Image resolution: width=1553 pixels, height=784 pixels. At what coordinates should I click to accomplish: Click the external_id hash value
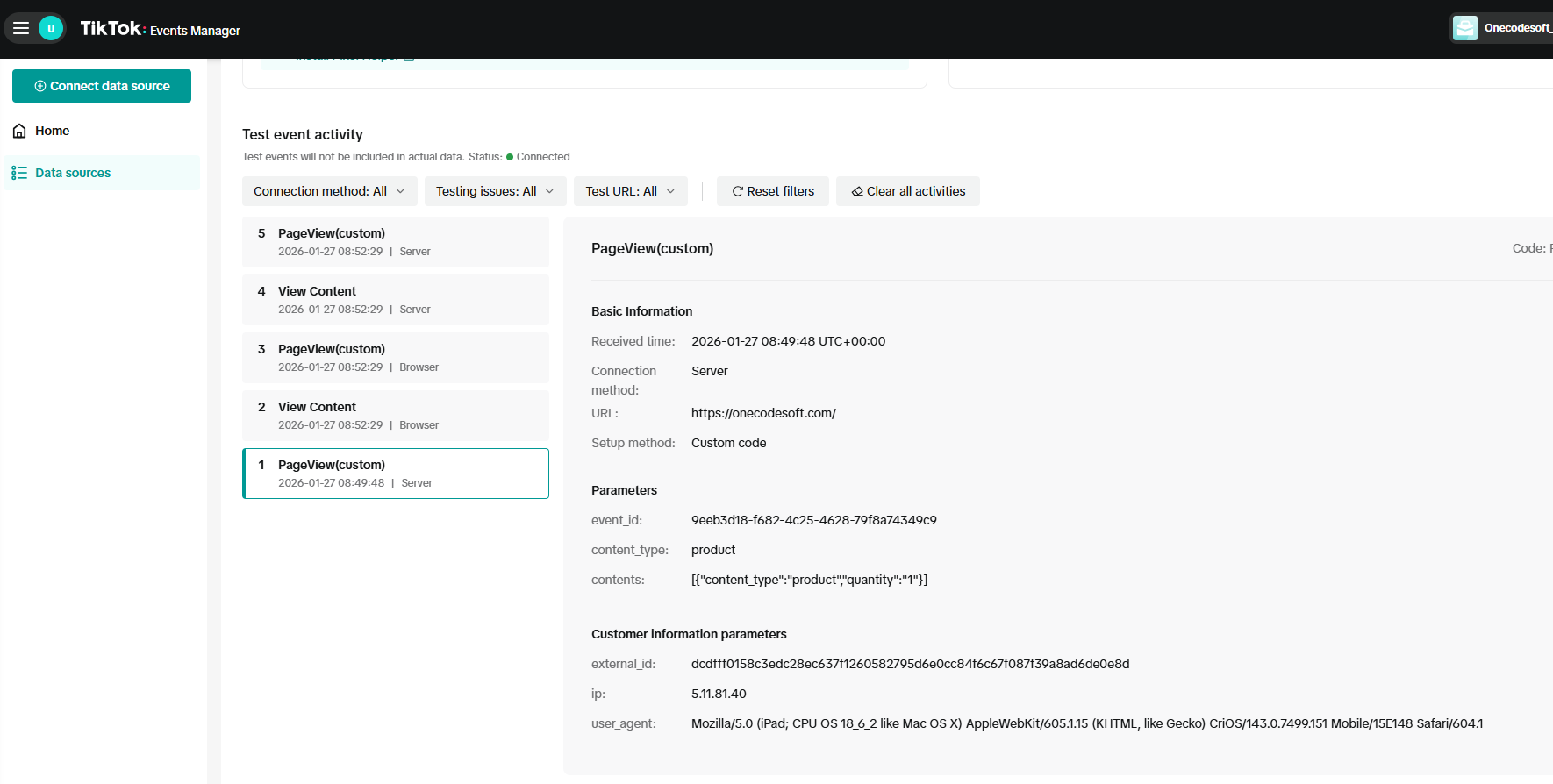(911, 664)
